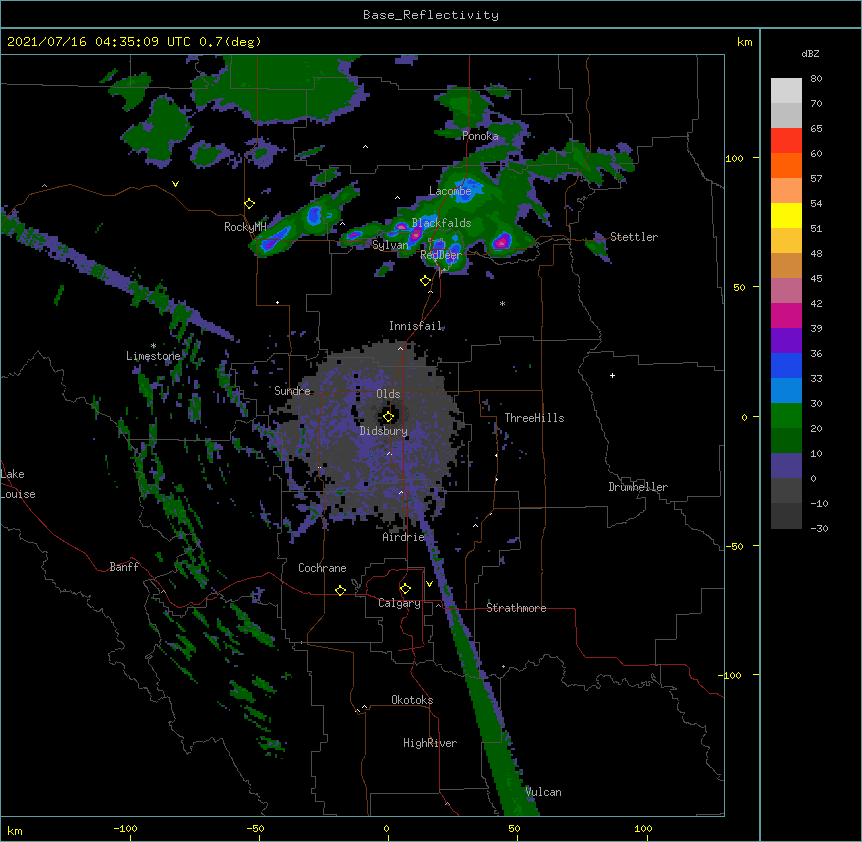Pick the magenta 39-42 dBZ legend swatch
This screenshot has height=842, width=862.
tap(786, 315)
